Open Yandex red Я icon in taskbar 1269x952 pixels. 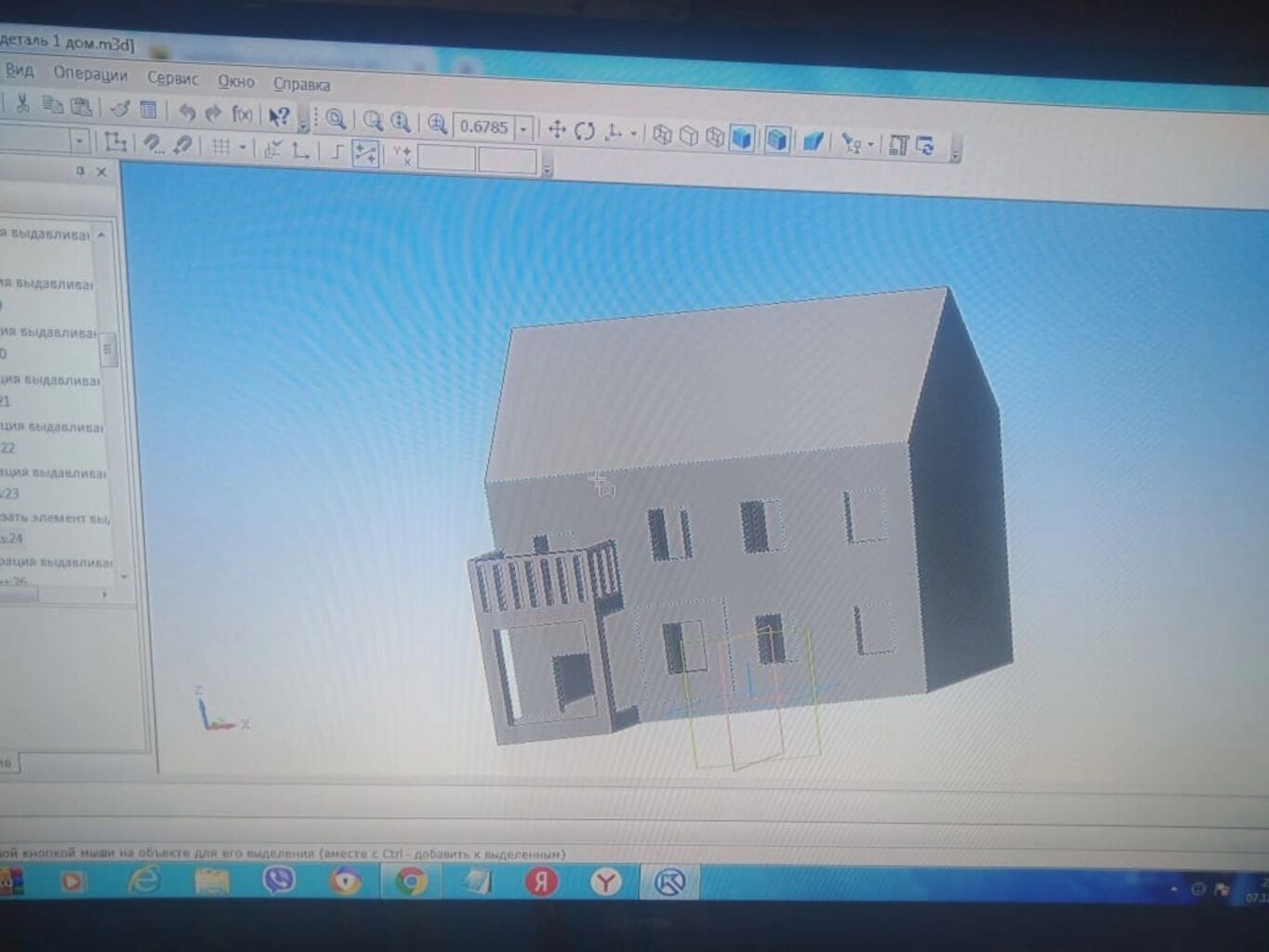tap(541, 881)
